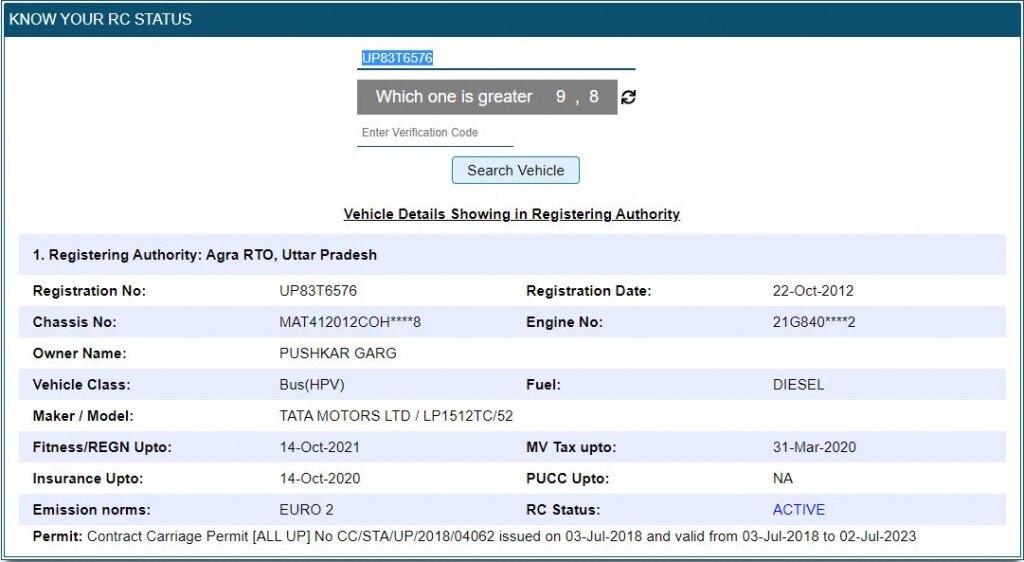The width and height of the screenshot is (1024, 562).
Task: Click the 'Engine No:' label
Action: (564, 322)
